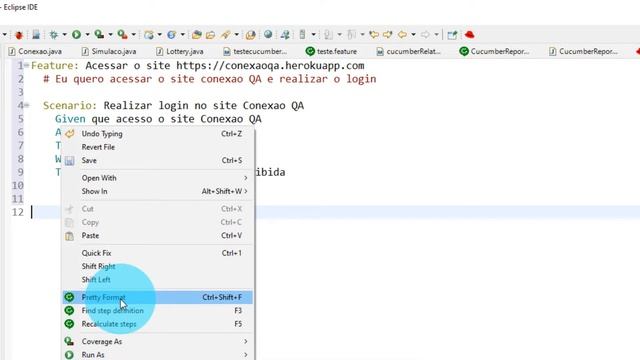
Task: Open the New Java Class dropdown arrow
Action: coord(182,35)
